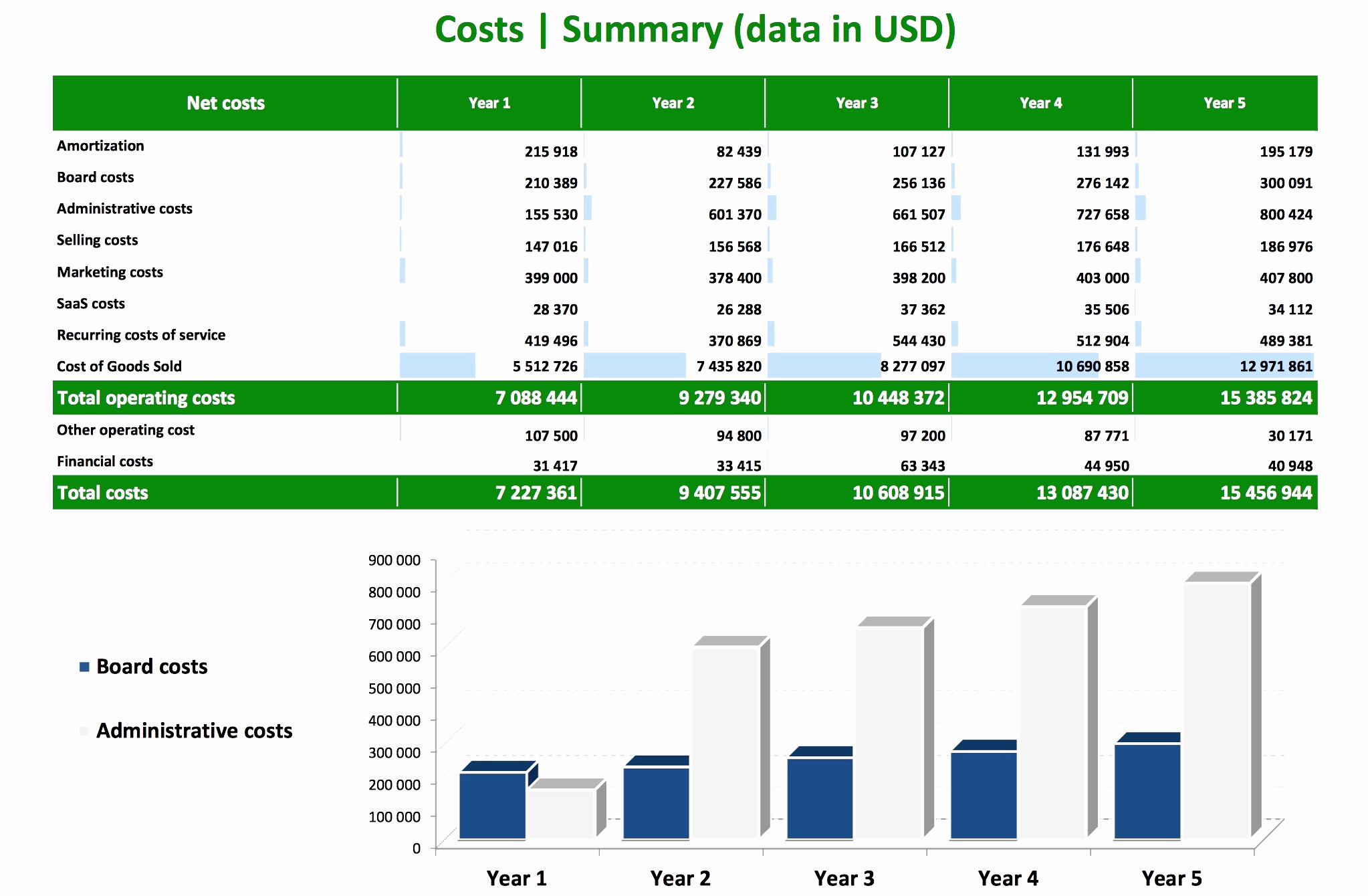Click the blue Board costs legend swatch
Image resolution: width=1368 pixels, height=896 pixels.
[x=84, y=667]
